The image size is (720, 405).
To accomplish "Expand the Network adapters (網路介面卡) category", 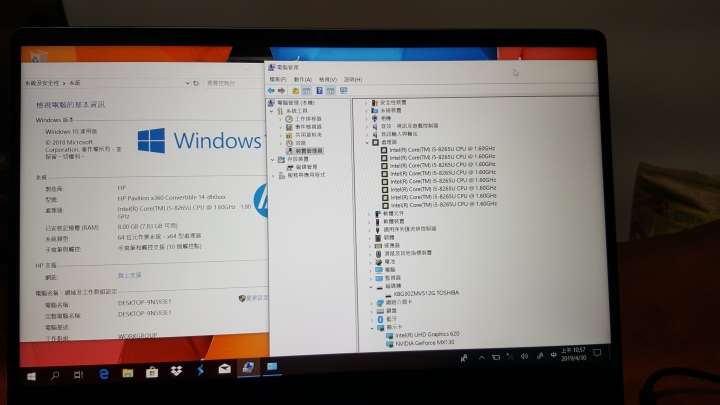I will click(x=371, y=303).
